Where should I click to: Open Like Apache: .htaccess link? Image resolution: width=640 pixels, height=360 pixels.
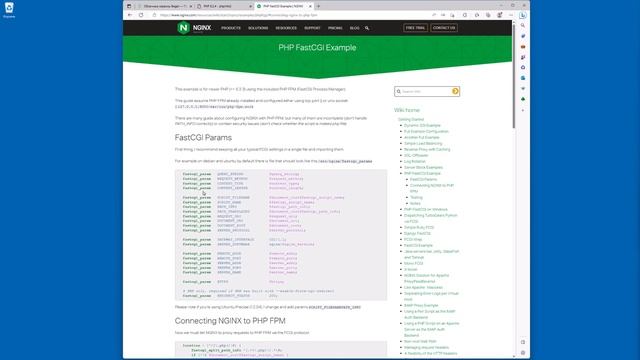423,287
